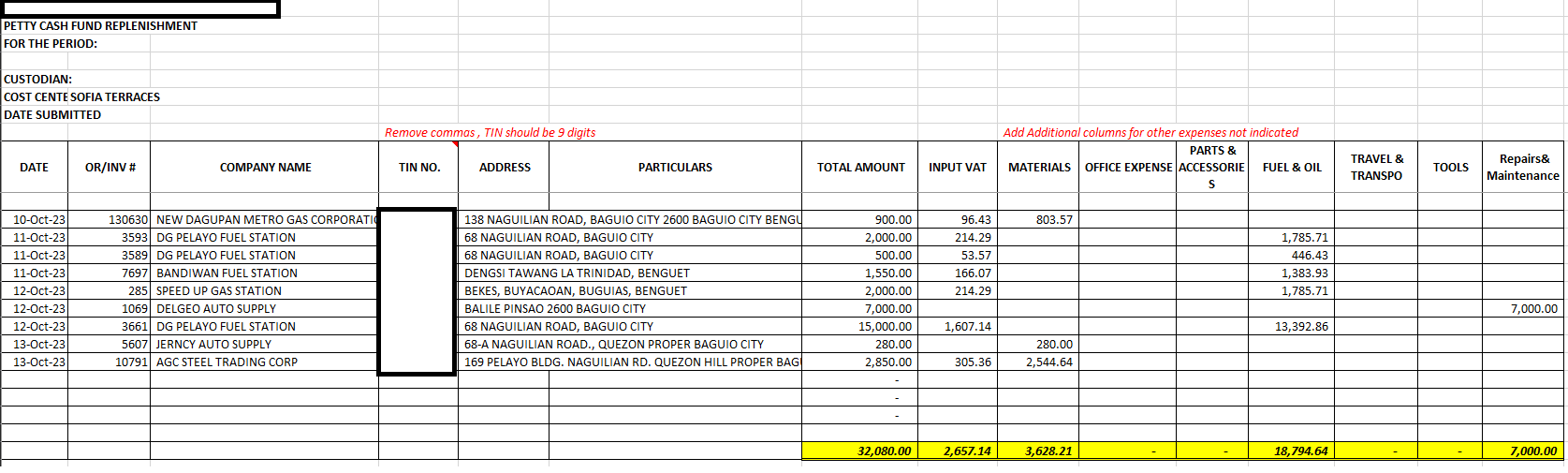
Task: Select the INPUT VAT header
Action: coord(957,168)
